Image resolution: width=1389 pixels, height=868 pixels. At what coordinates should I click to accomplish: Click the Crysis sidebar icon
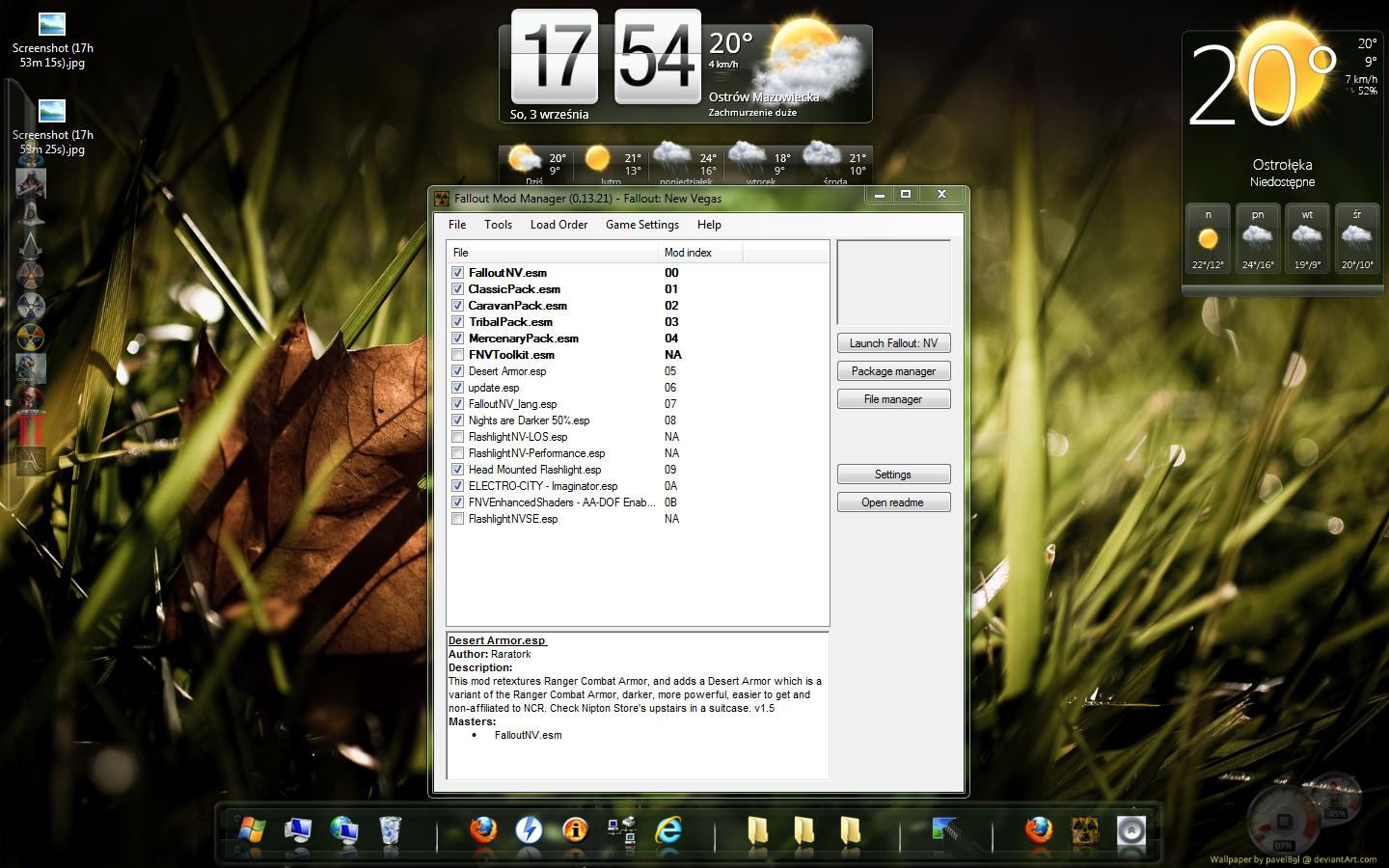pyautogui.click(x=31, y=368)
